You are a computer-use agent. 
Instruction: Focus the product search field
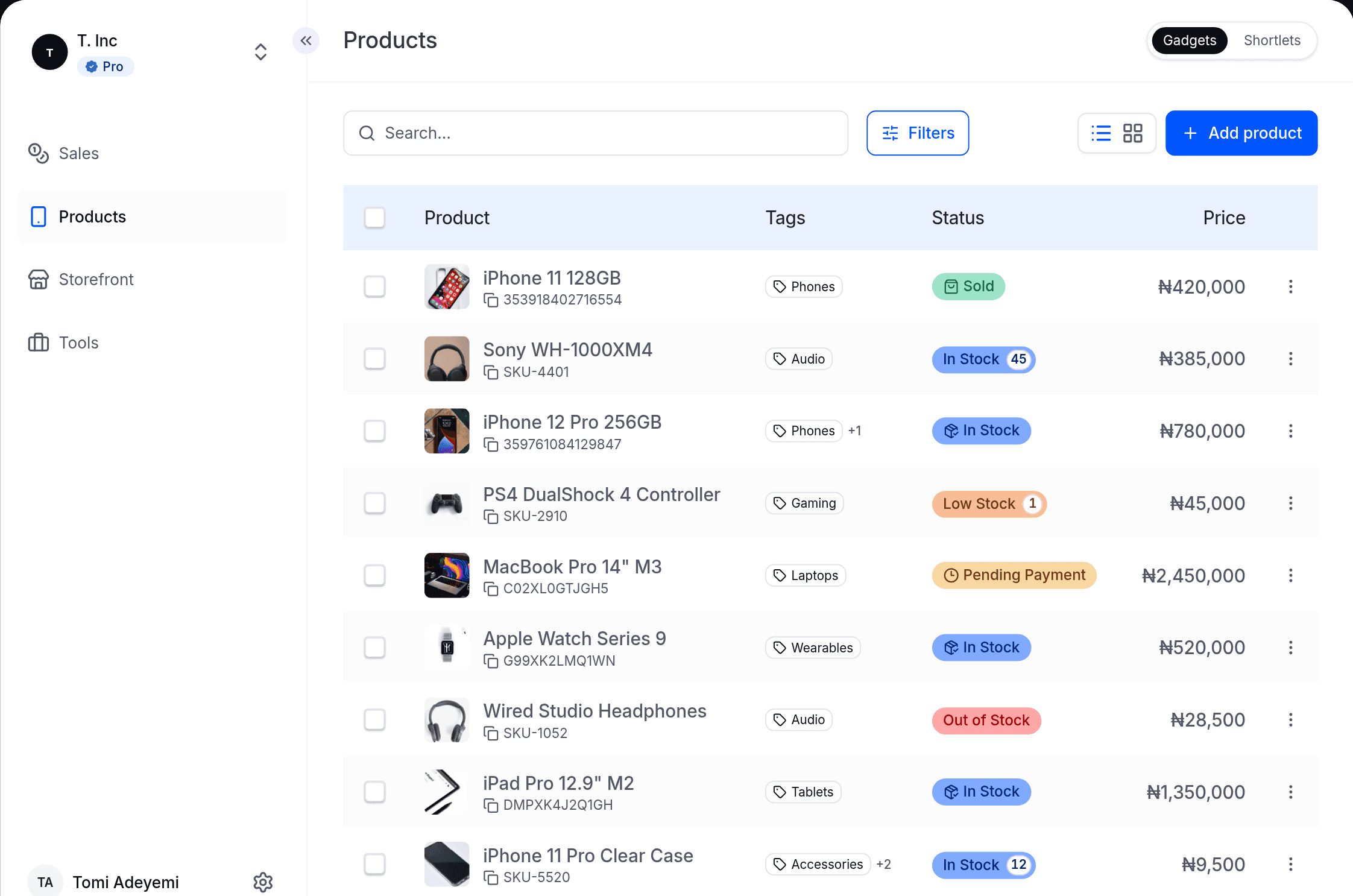tap(596, 133)
